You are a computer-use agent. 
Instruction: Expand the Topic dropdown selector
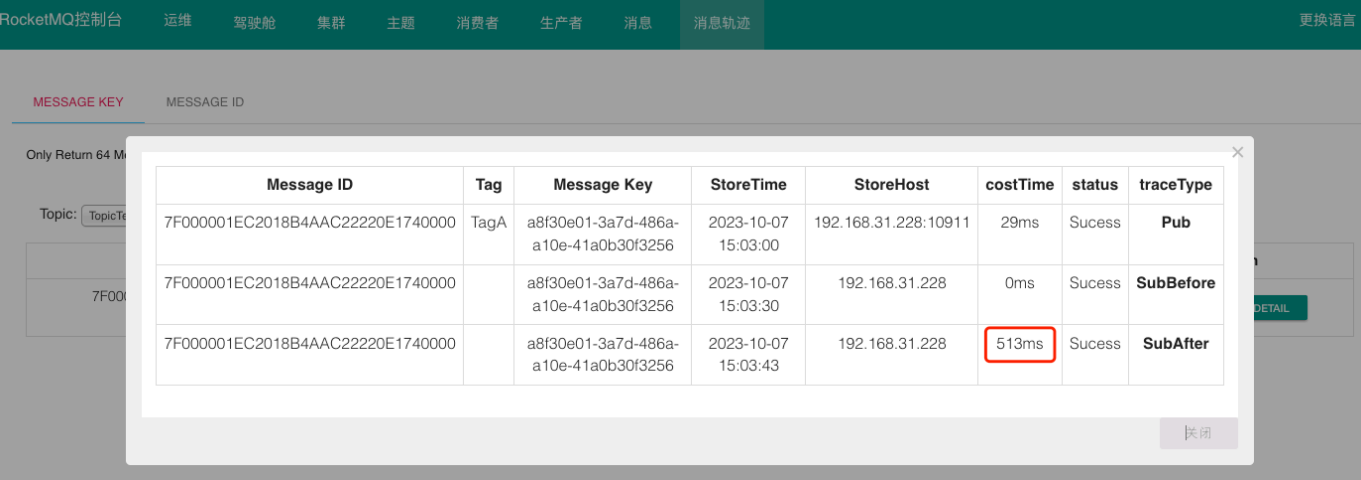(x=103, y=216)
